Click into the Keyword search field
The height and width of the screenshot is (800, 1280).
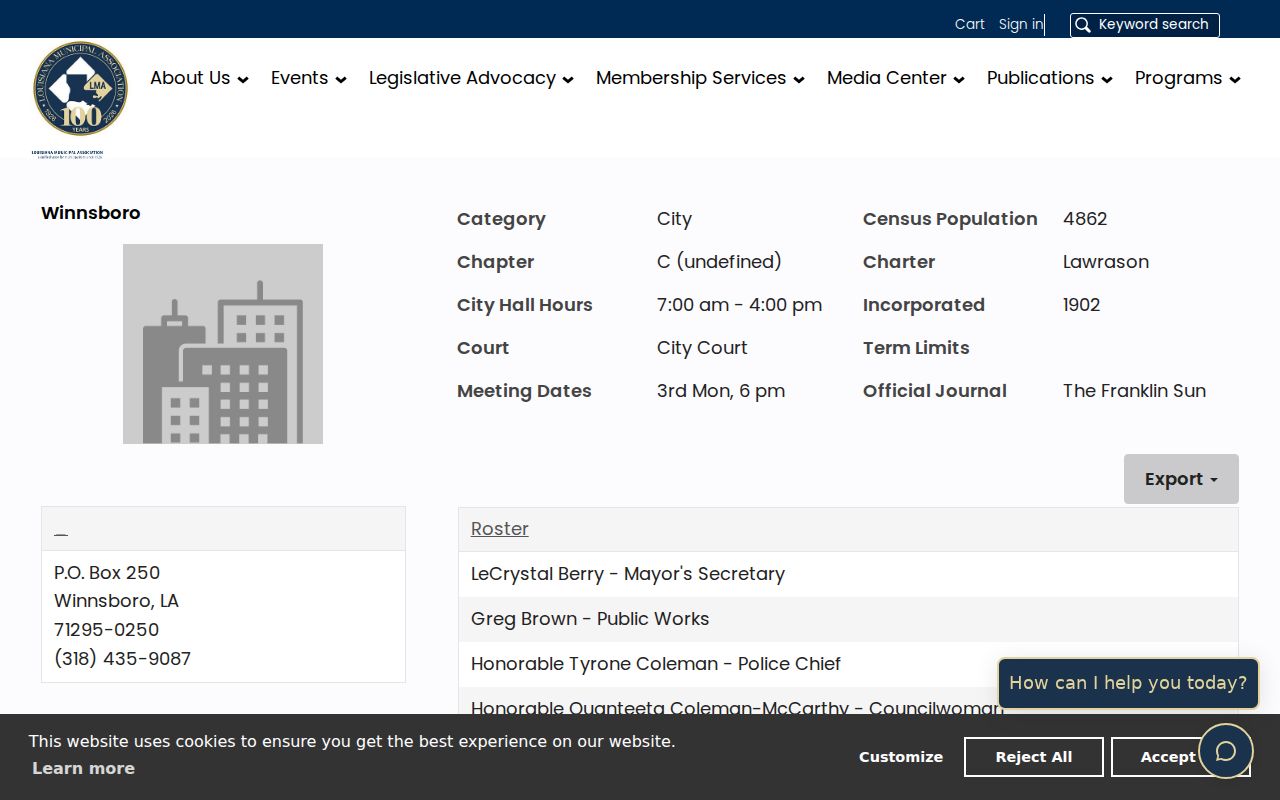(1145, 25)
